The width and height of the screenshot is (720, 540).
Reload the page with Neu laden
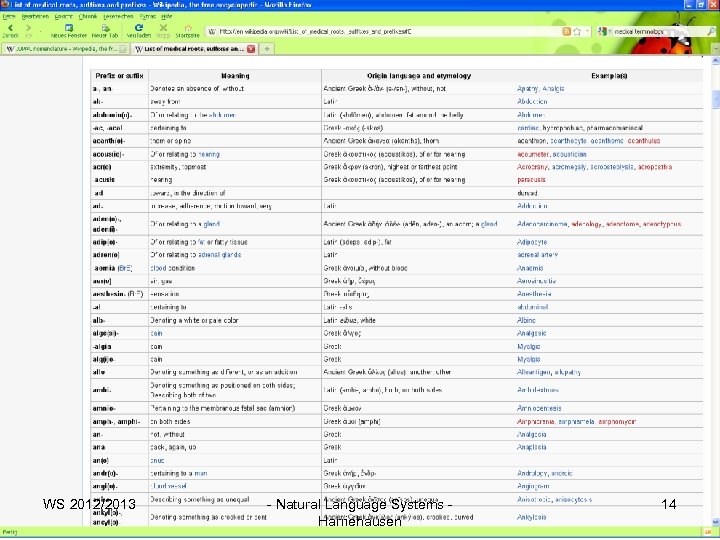tap(139, 31)
